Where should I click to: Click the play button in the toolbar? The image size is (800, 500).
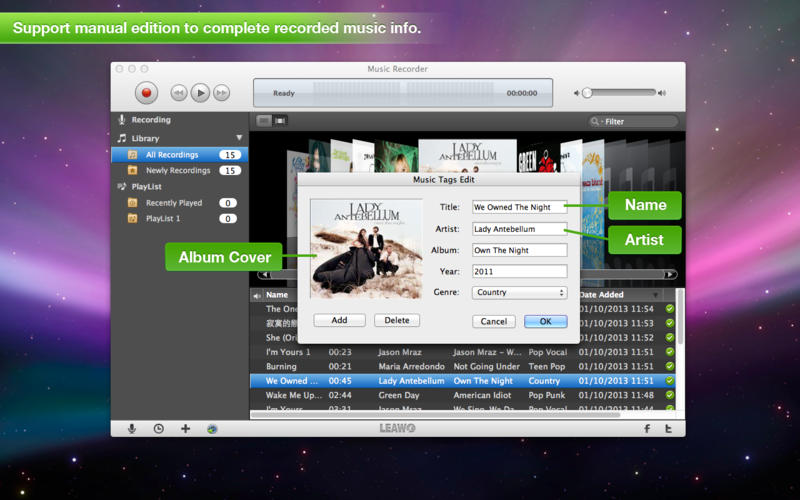pyautogui.click(x=200, y=93)
